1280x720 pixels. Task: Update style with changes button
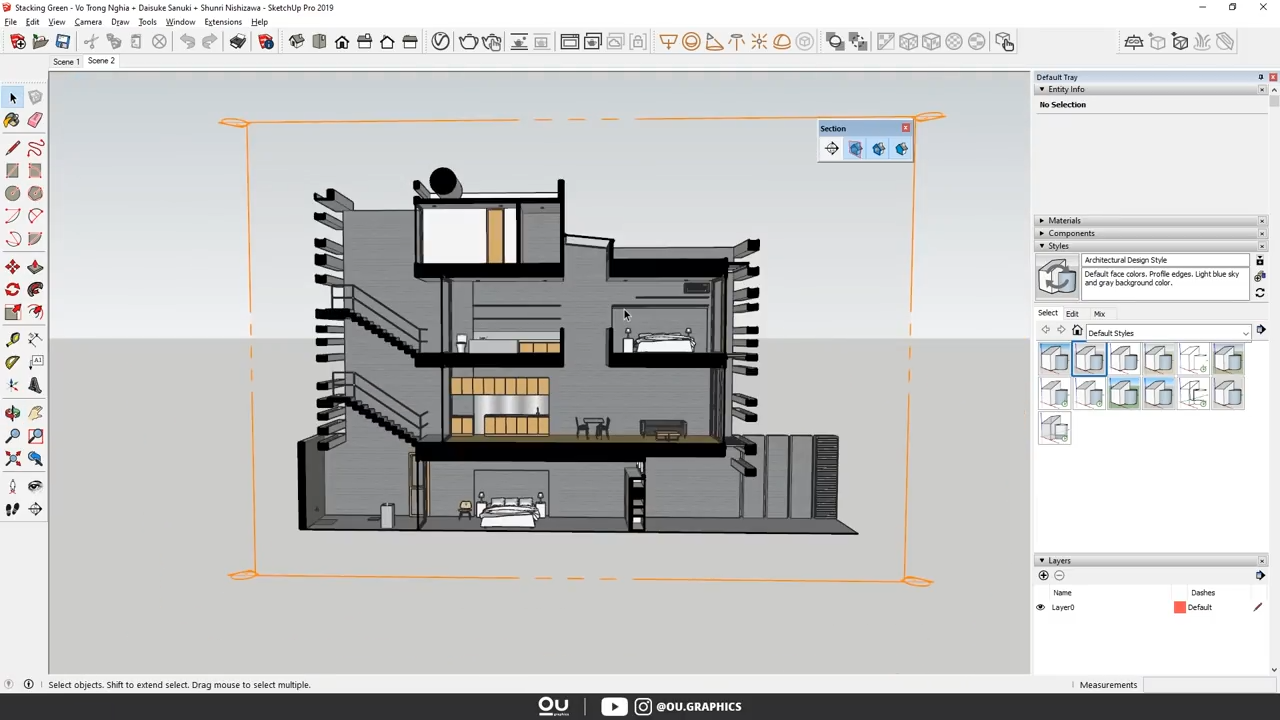point(1260,293)
